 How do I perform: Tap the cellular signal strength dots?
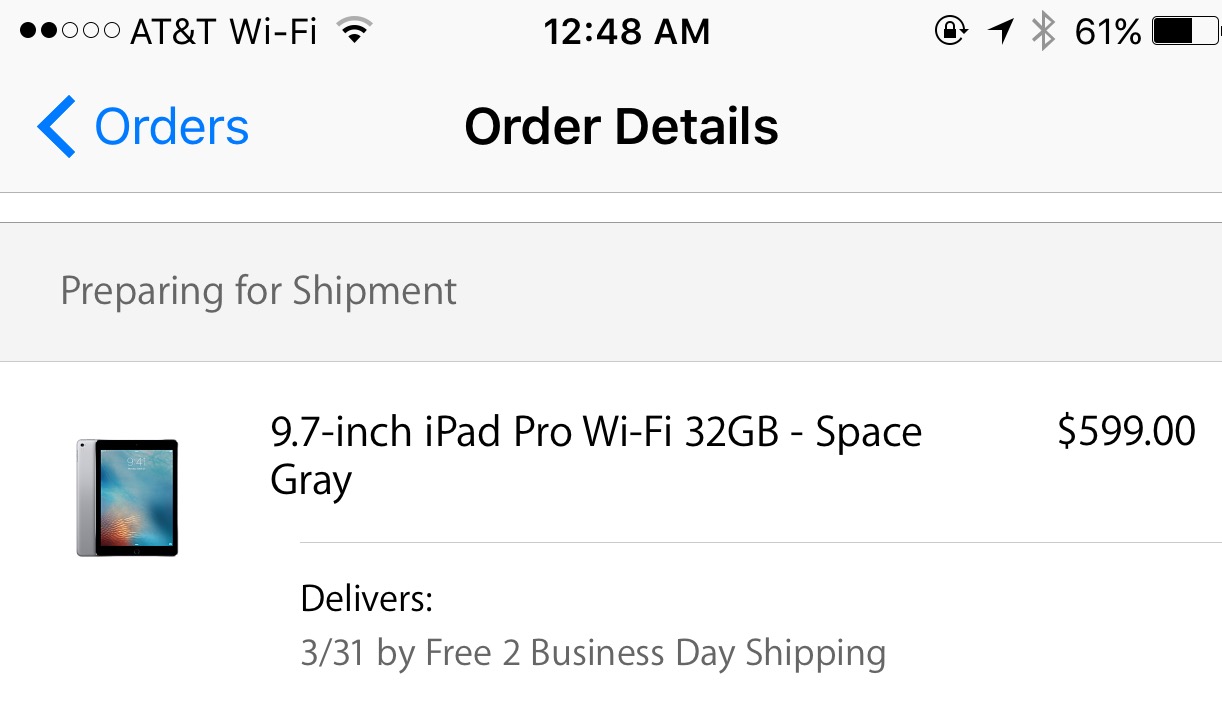click(69, 32)
